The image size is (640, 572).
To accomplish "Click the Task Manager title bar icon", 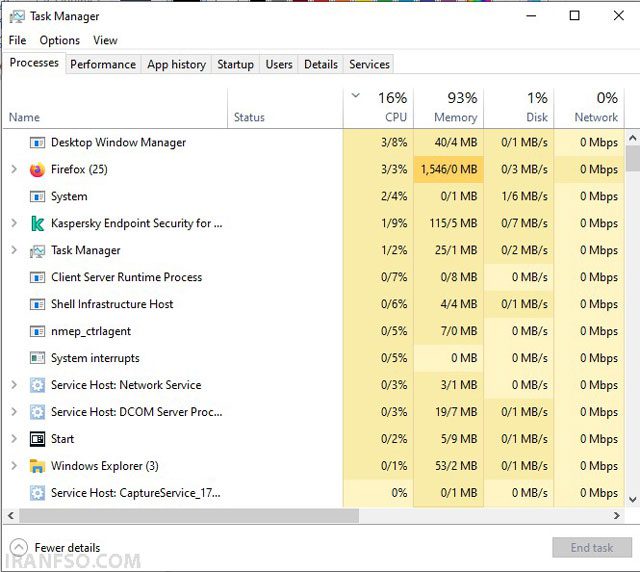I will (17, 16).
